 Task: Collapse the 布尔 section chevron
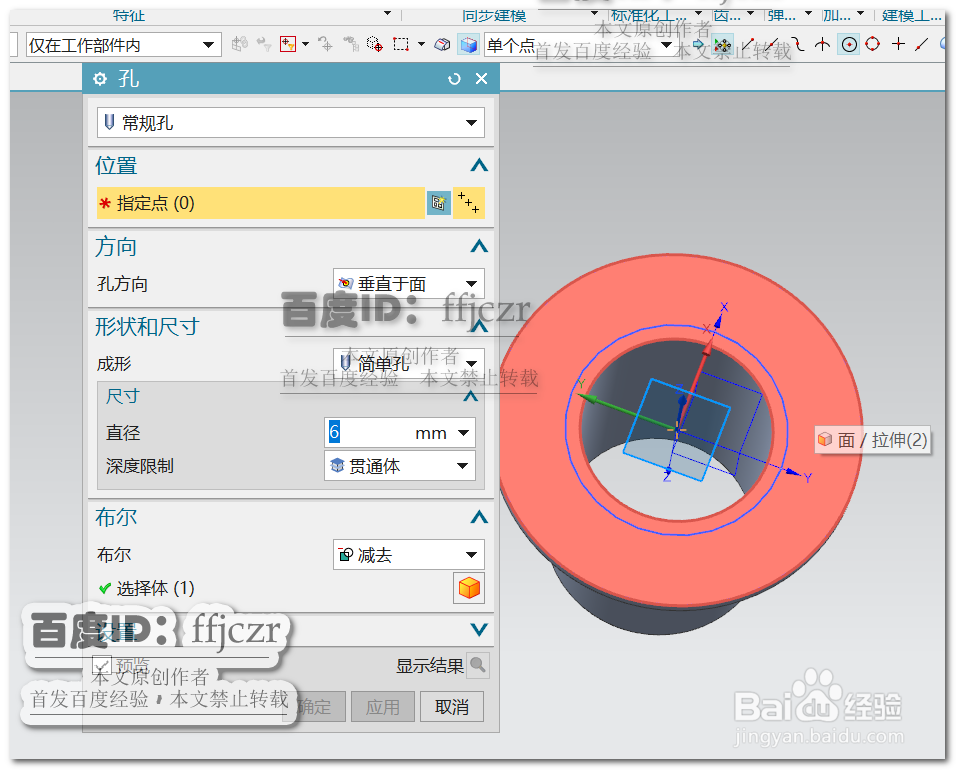click(x=479, y=517)
